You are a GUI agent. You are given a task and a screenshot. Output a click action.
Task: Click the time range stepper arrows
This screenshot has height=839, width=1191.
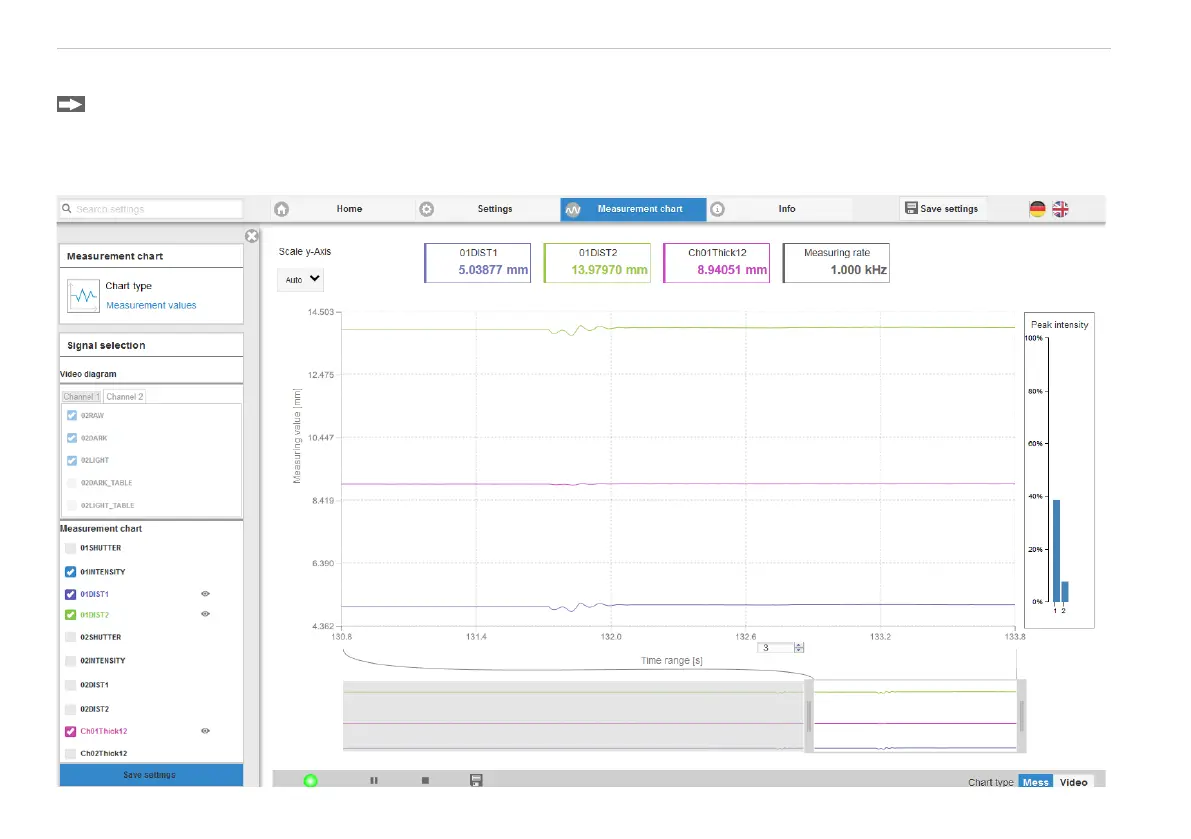coord(799,648)
